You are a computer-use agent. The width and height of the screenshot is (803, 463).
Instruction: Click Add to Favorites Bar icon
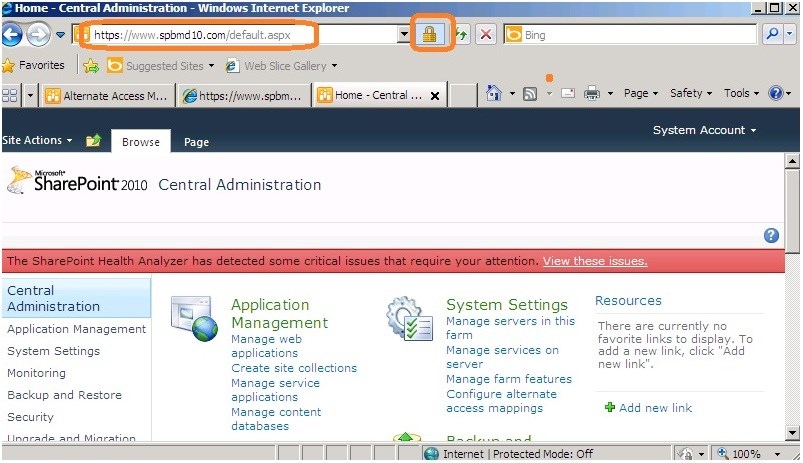(91, 66)
